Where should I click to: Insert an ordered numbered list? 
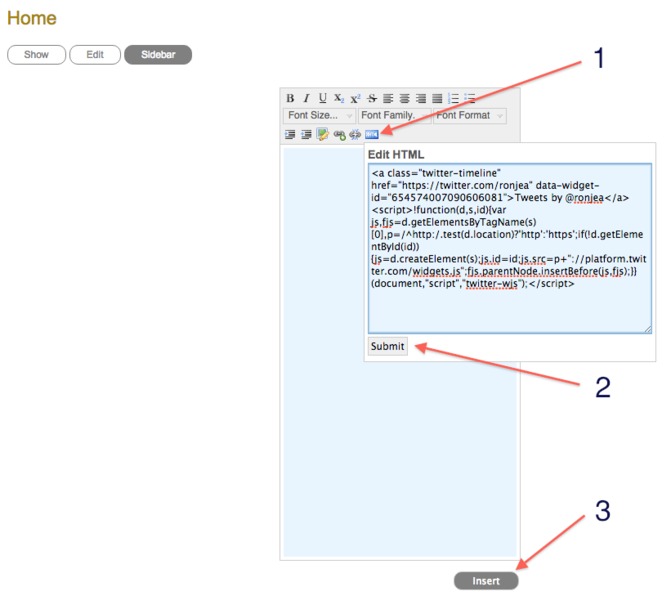453,98
